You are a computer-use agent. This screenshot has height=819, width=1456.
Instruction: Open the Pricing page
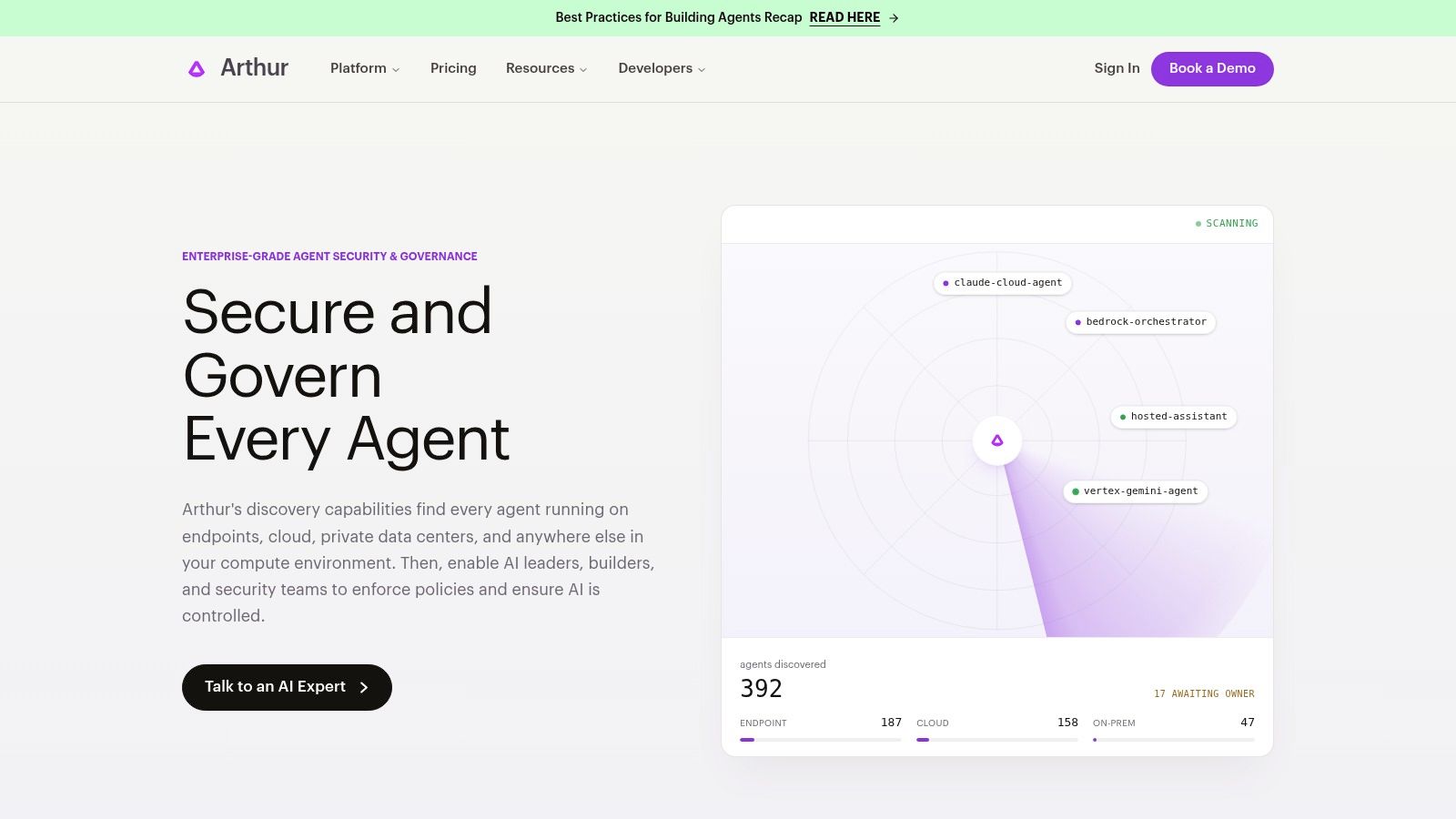click(x=453, y=68)
